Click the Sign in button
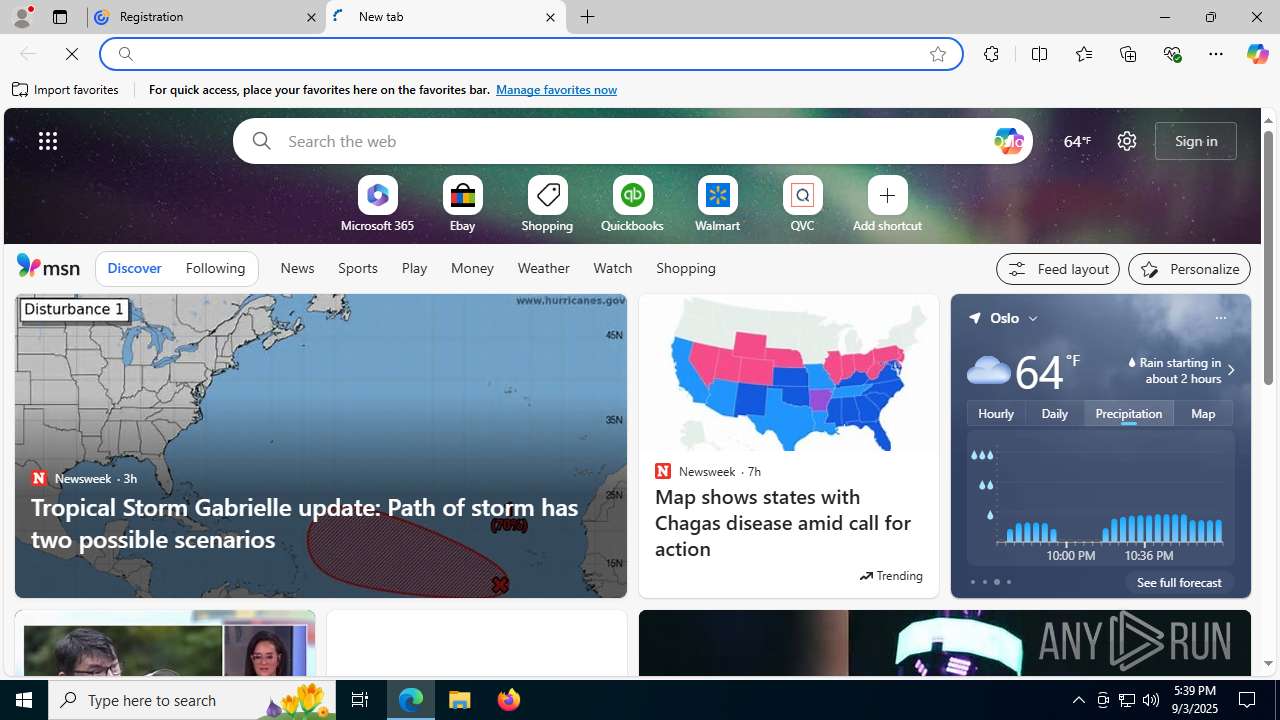 1196,141
